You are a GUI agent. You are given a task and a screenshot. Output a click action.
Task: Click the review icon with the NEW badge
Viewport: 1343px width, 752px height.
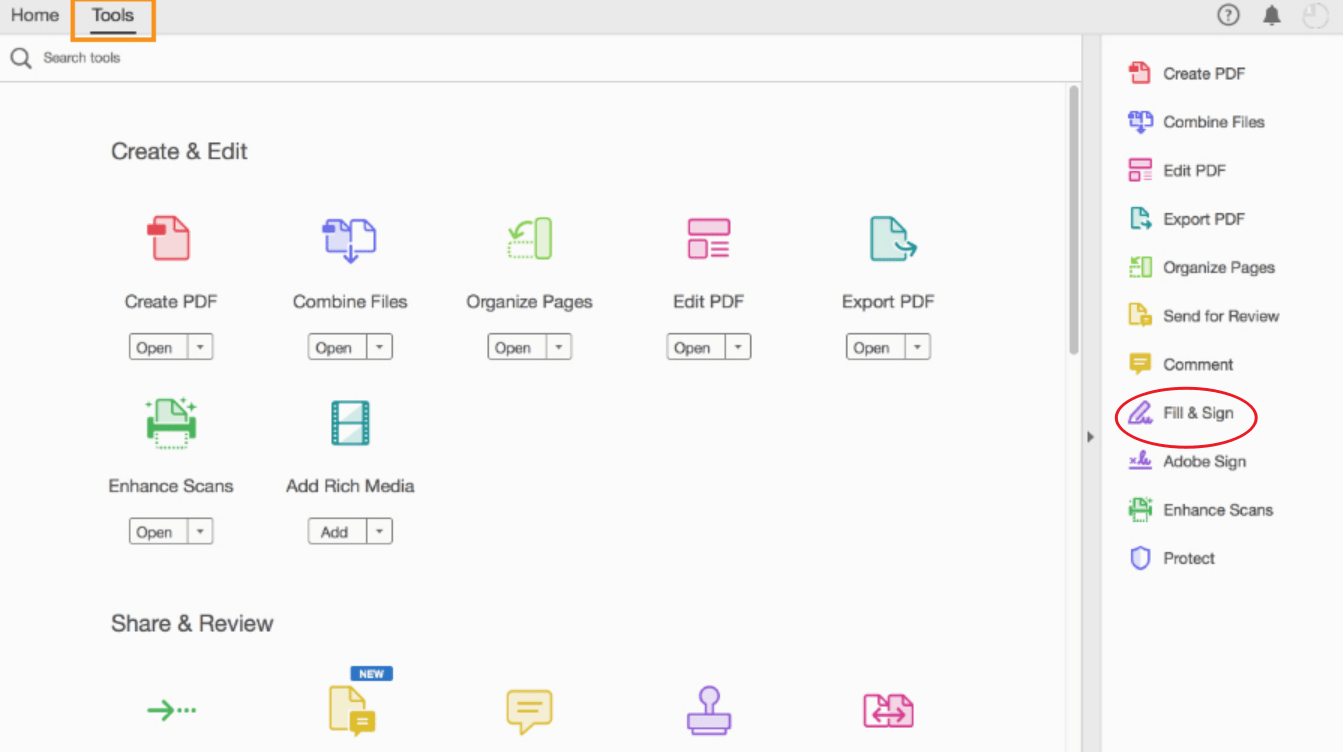(352, 709)
